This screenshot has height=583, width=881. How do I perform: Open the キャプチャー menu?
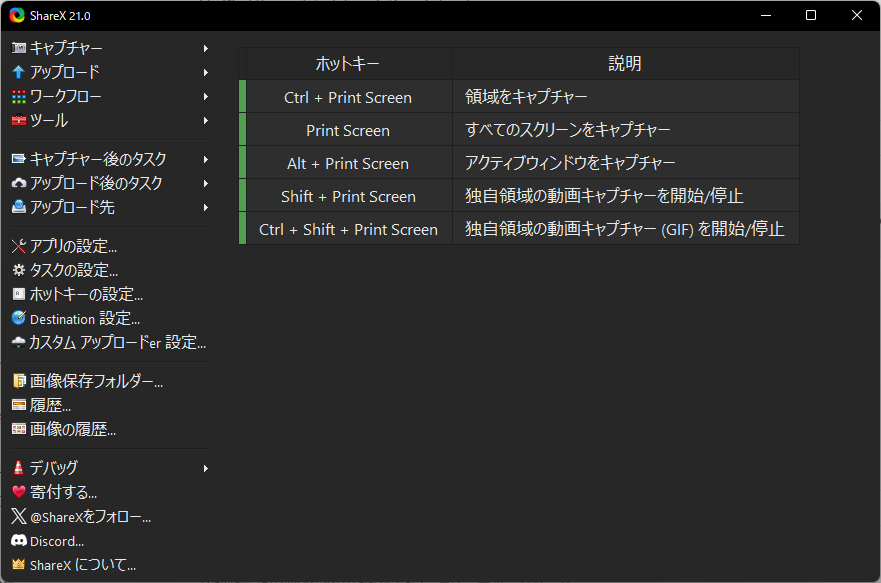[x=111, y=48]
